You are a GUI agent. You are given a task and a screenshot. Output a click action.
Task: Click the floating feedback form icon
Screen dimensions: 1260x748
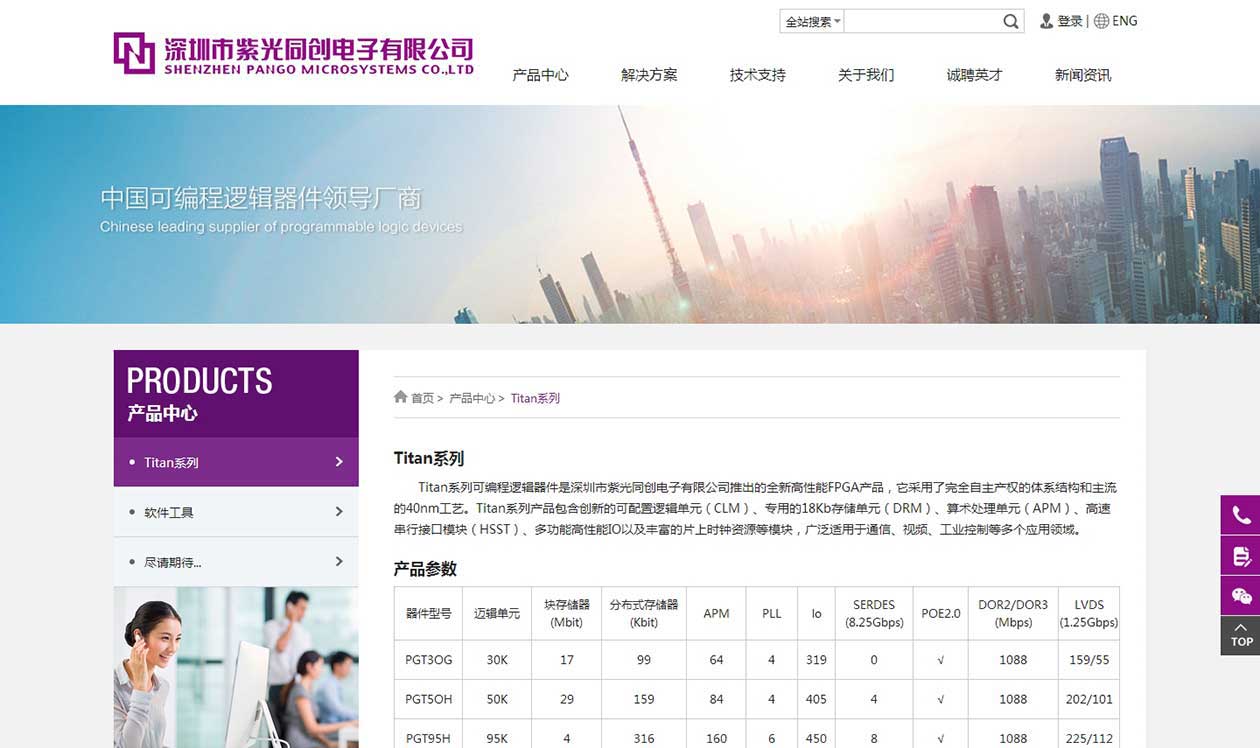coord(1241,556)
